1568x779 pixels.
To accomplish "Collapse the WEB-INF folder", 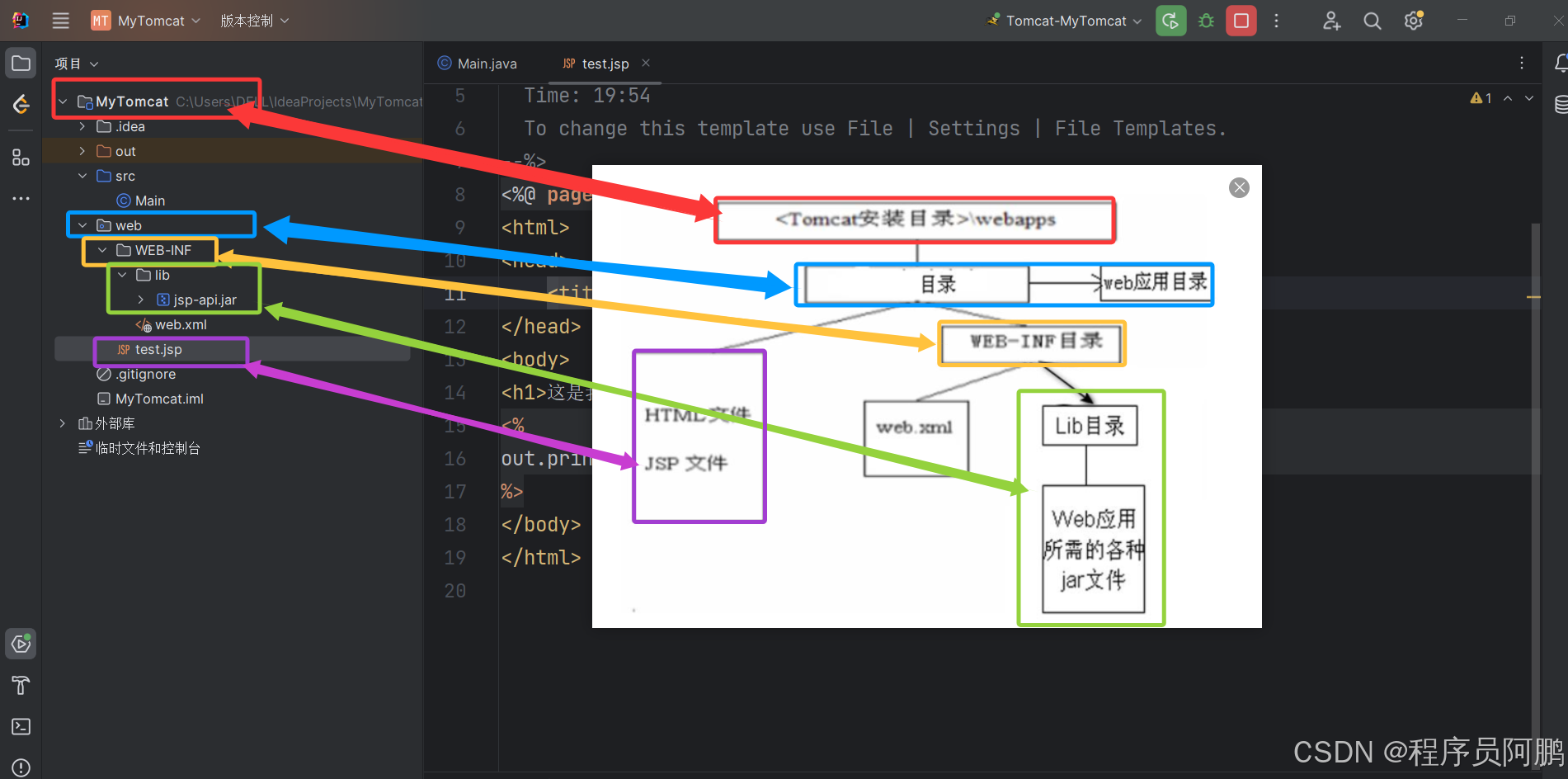I will click(102, 250).
